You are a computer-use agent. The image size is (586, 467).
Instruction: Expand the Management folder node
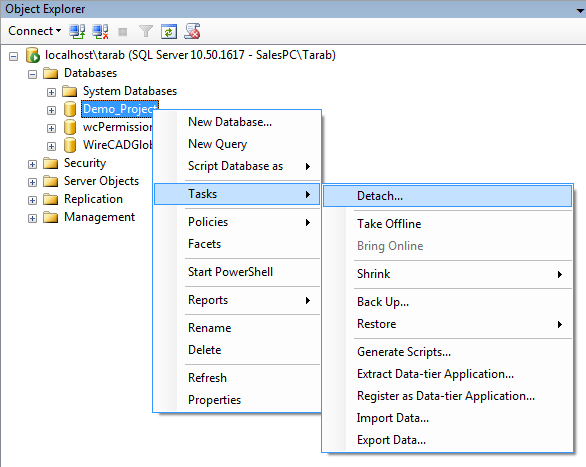(x=33, y=219)
